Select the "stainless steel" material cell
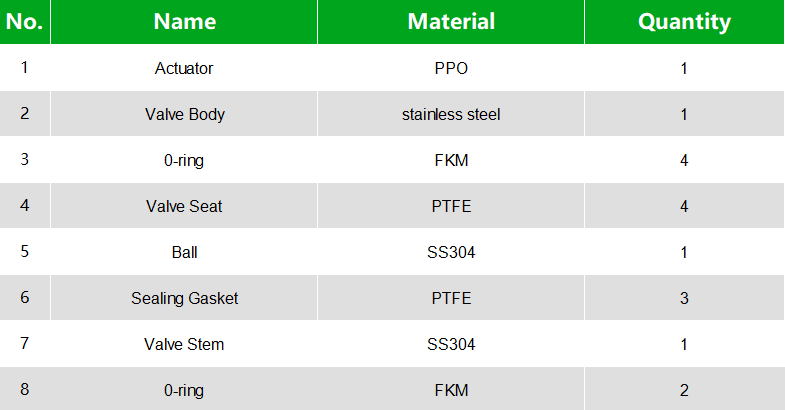The width and height of the screenshot is (785, 410). coord(451,114)
